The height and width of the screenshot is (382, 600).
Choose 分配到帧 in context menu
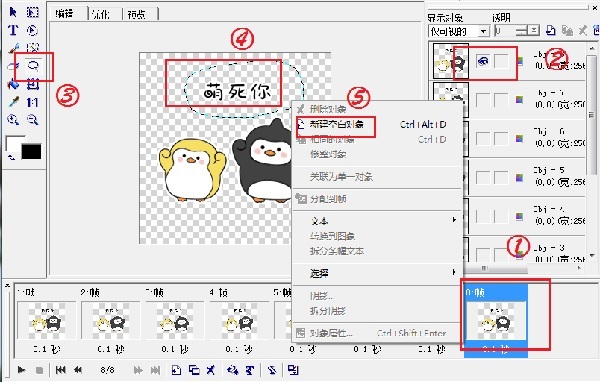(378, 199)
